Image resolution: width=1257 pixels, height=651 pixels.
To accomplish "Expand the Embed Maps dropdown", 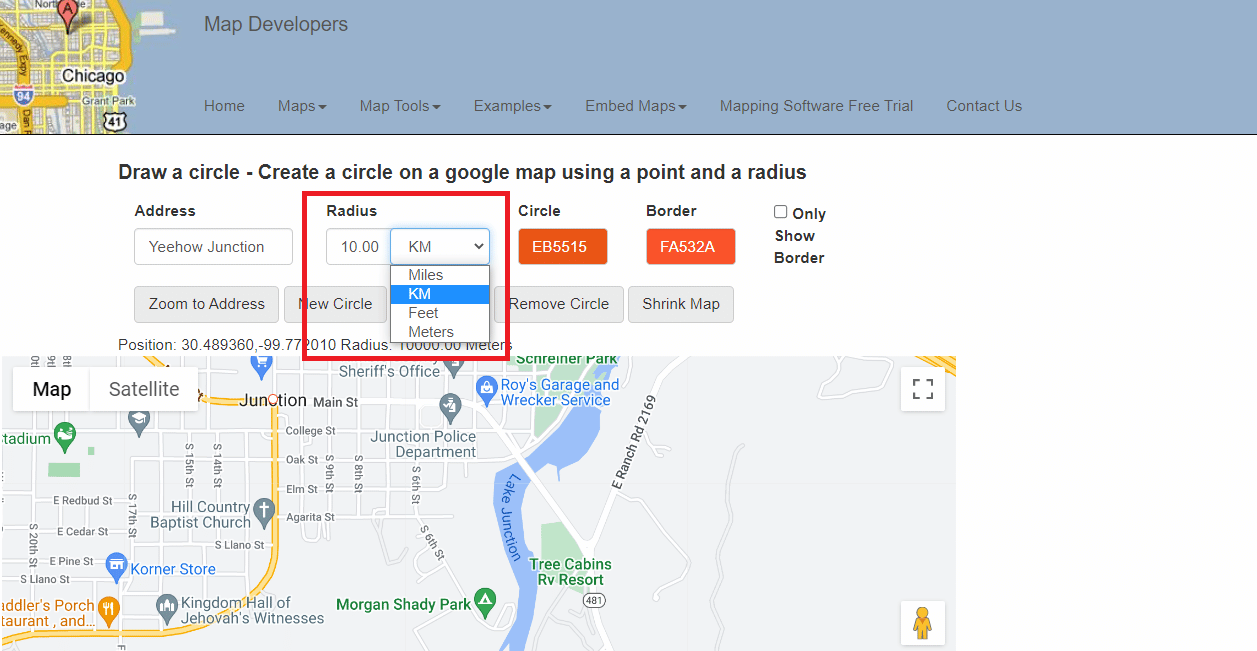I will click(x=635, y=105).
